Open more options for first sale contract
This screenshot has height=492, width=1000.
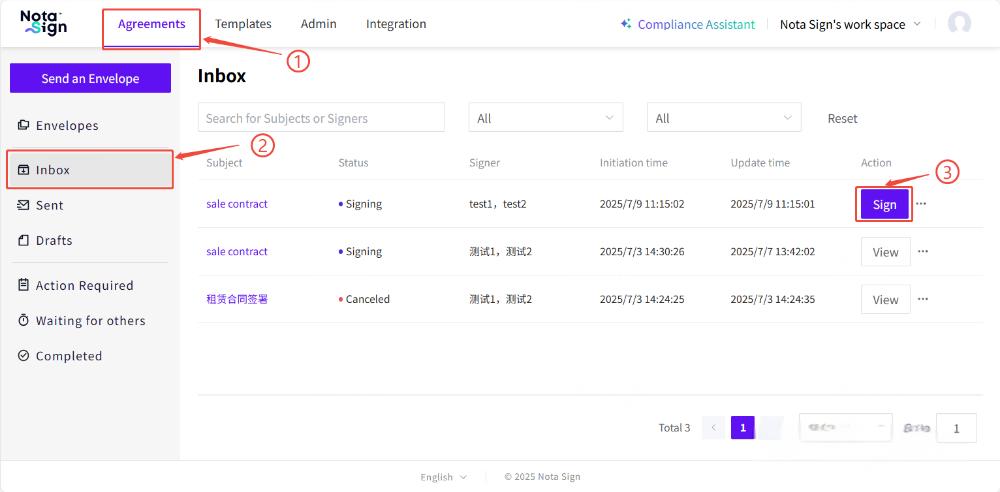[922, 203]
